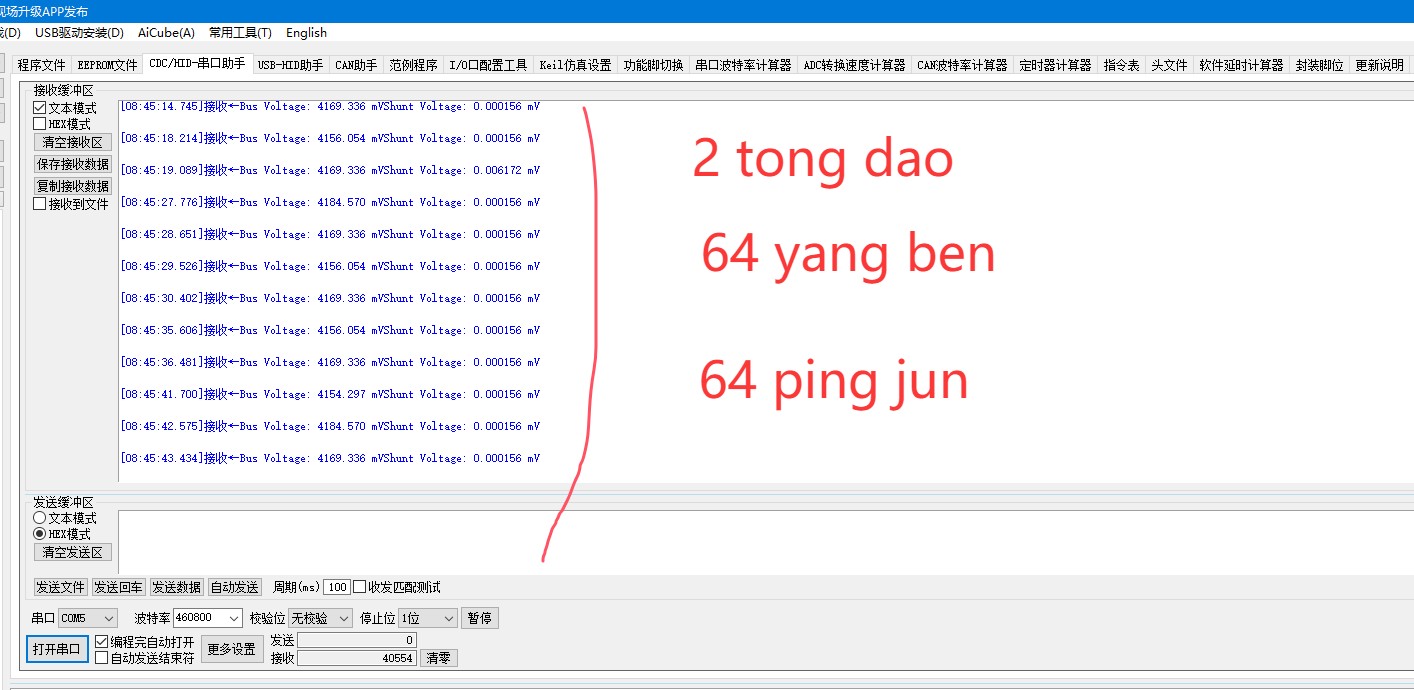Open the 更新说明 tab
This screenshot has width=1414, height=690.
tap(1379, 65)
